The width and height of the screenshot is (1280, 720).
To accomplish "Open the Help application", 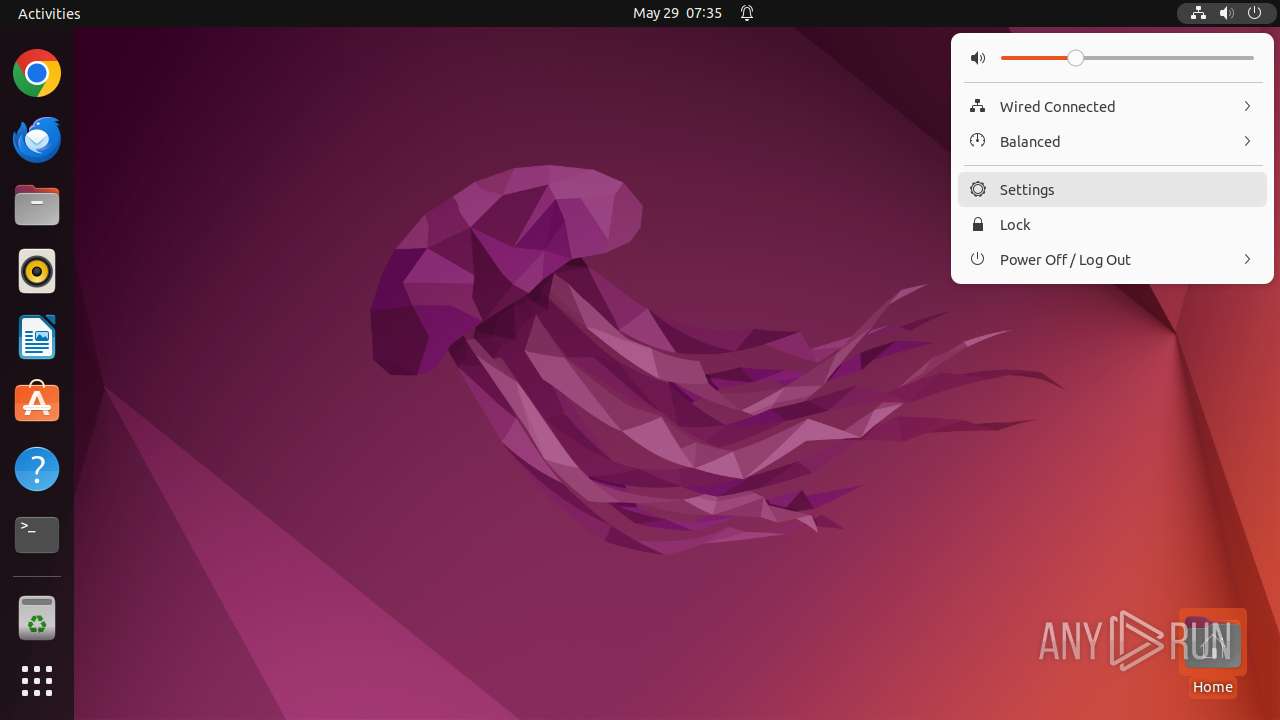I will (x=37, y=469).
